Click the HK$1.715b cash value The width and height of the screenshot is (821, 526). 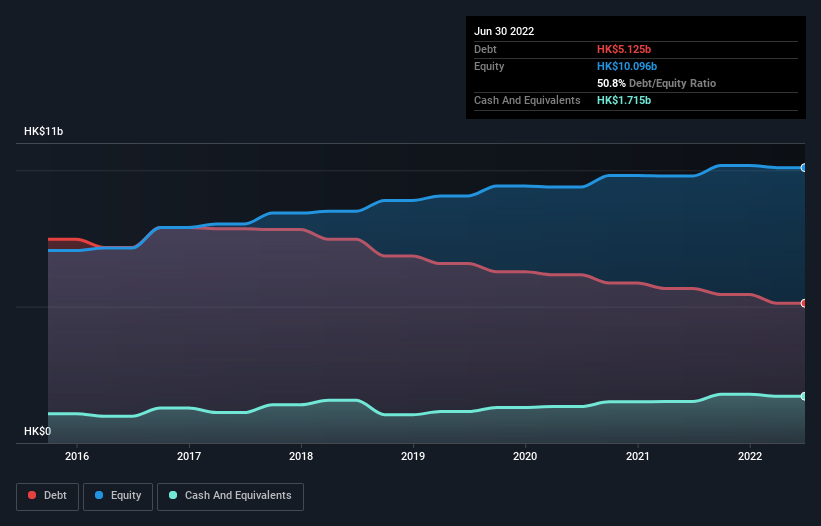pos(624,100)
